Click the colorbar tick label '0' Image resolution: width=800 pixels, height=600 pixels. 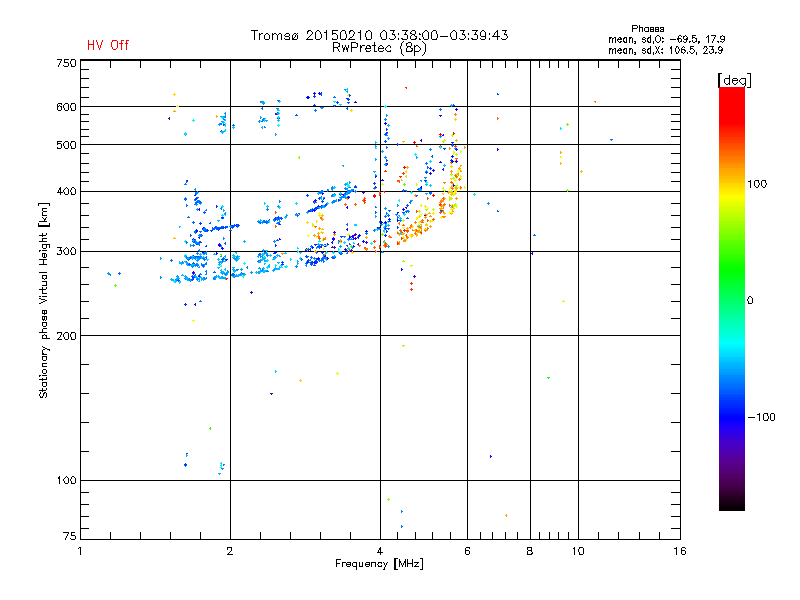point(750,301)
